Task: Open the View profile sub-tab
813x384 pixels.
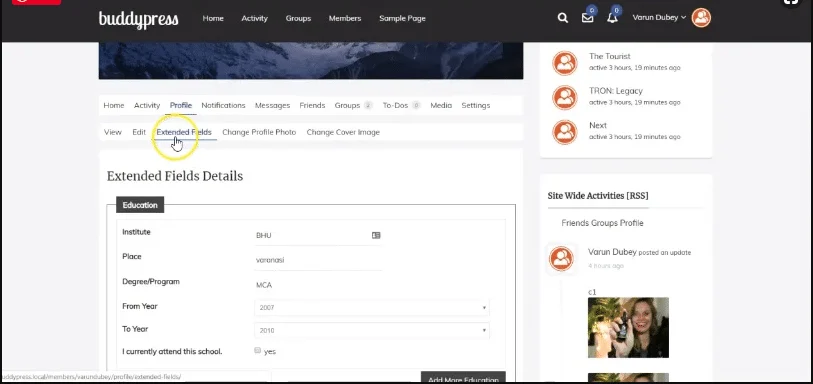Action: pyautogui.click(x=113, y=132)
